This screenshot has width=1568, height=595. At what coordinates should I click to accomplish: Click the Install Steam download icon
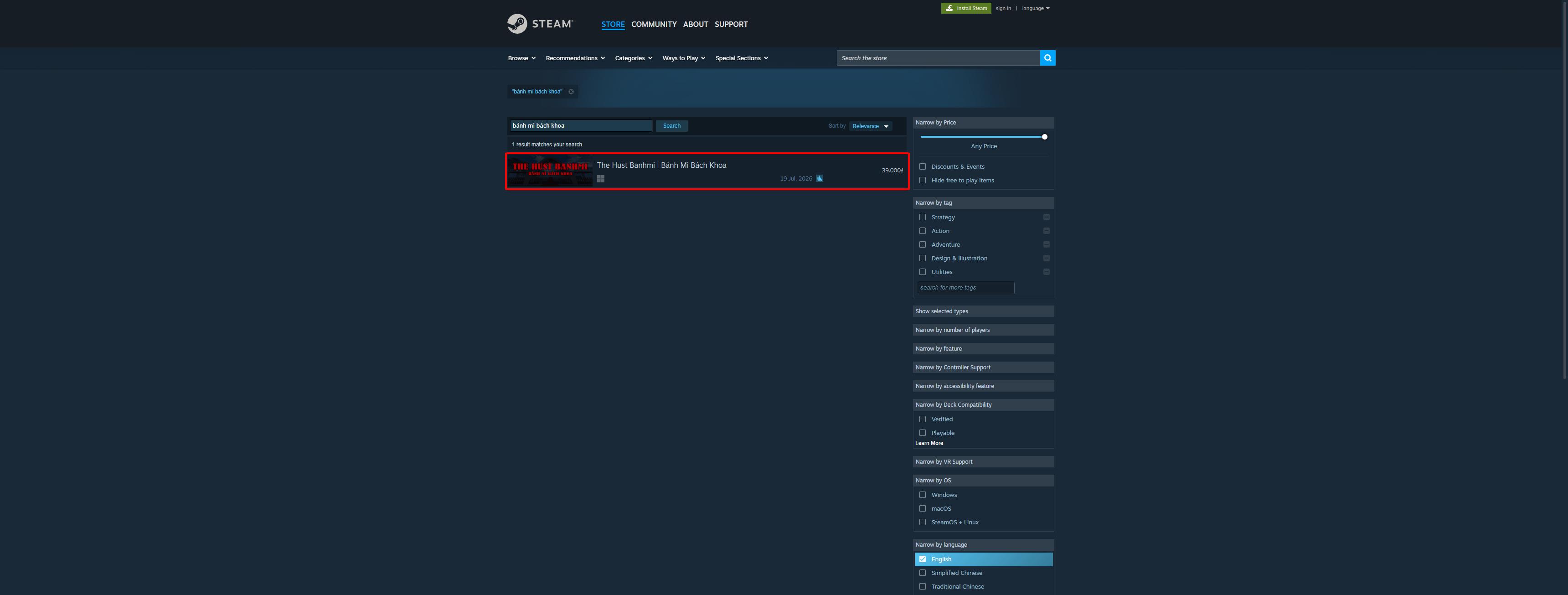pos(949,8)
